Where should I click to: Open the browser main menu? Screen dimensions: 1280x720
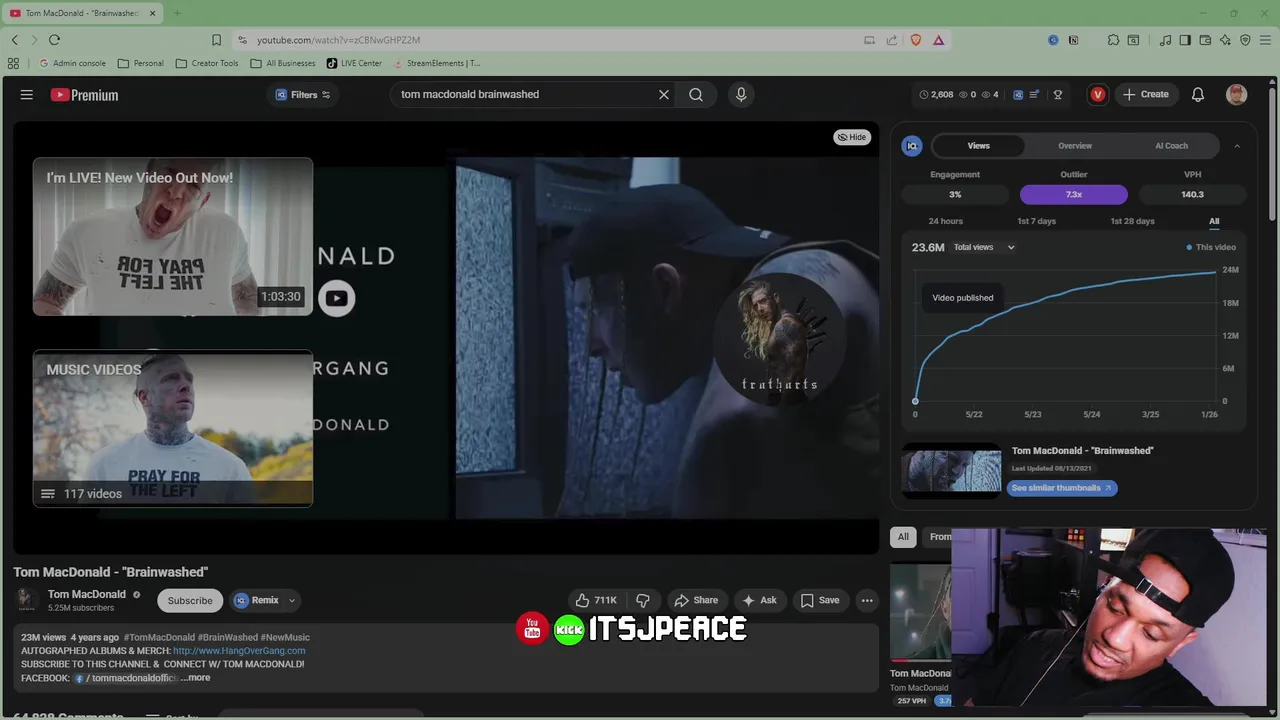pos(1265,40)
